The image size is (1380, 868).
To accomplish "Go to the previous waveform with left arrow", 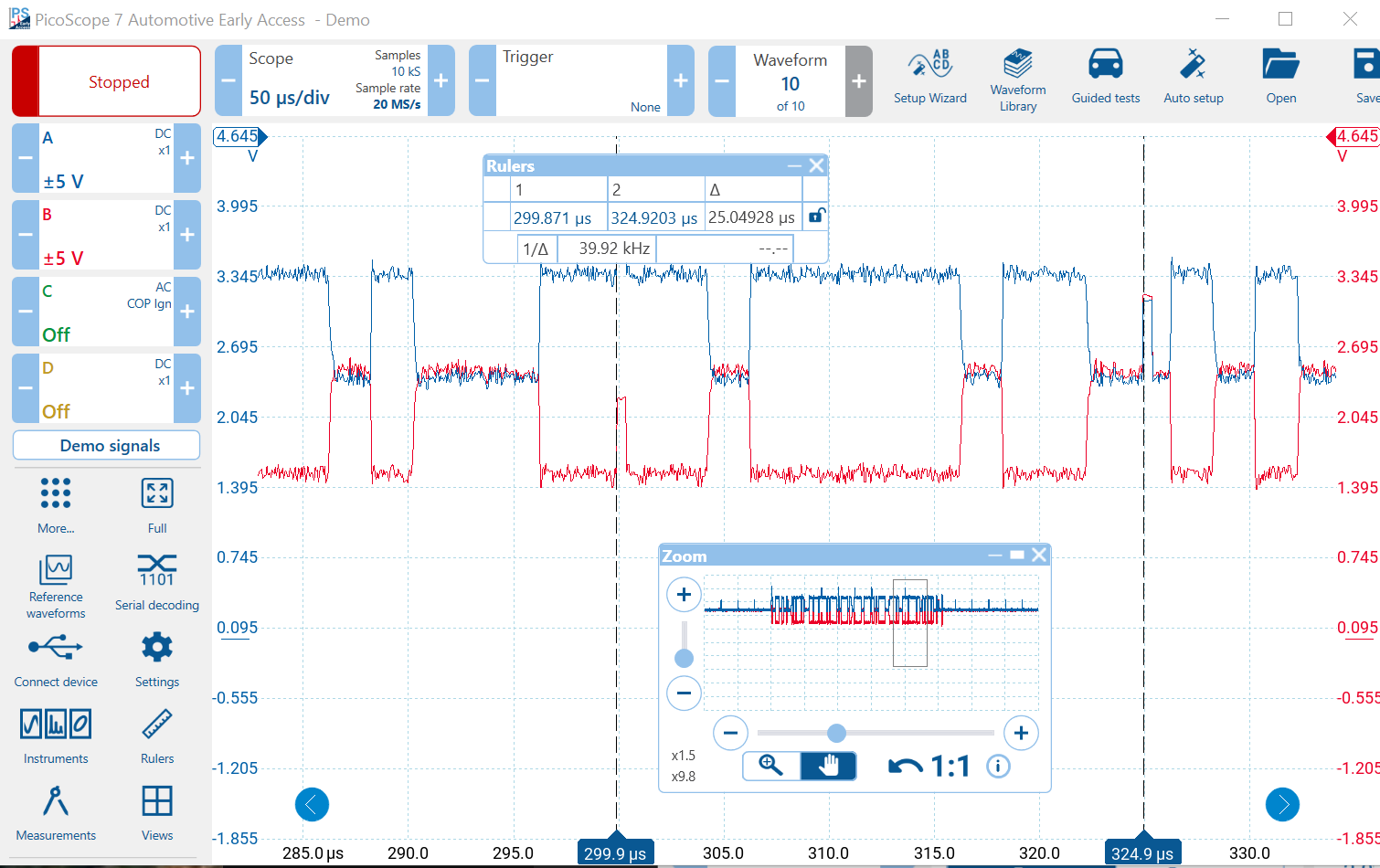I will pyautogui.click(x=312, y=804).
